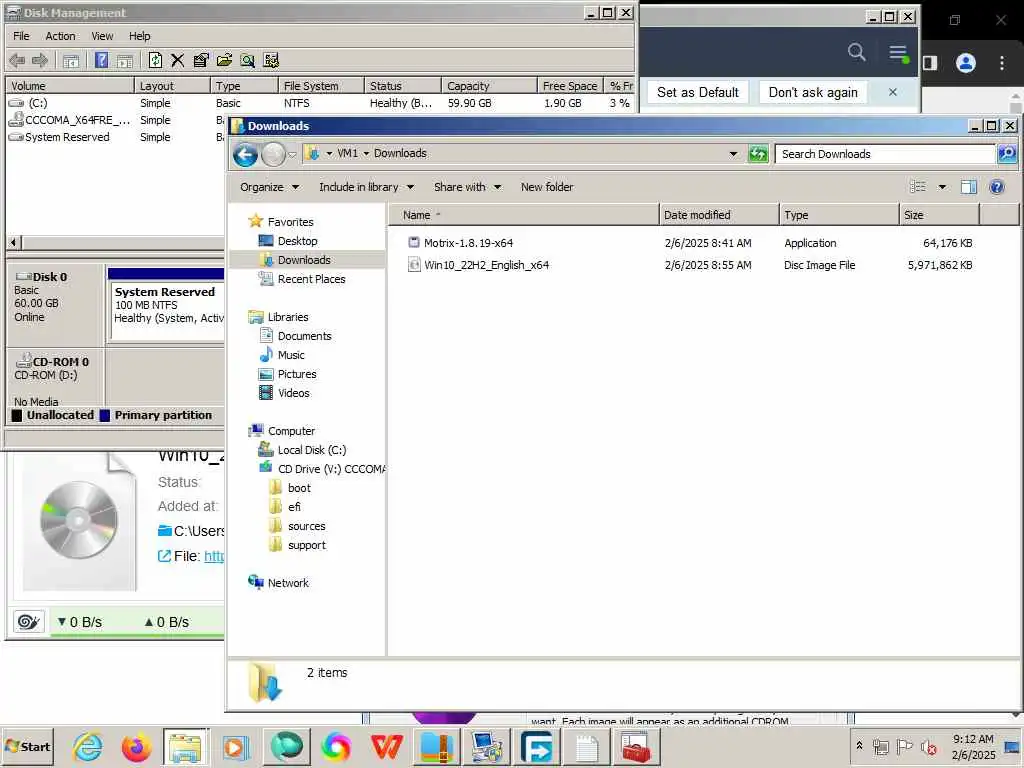This screenshot has width=1024, height=768.
Task: Click the user profile avatar icon
Action: point(966,63)
